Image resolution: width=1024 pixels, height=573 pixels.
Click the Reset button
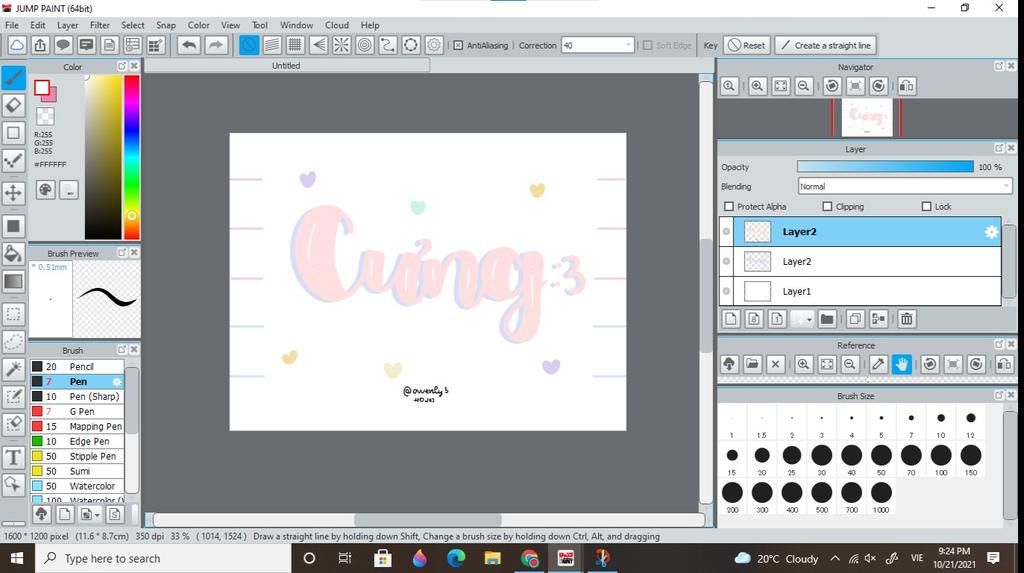click(x=746, y=45)
